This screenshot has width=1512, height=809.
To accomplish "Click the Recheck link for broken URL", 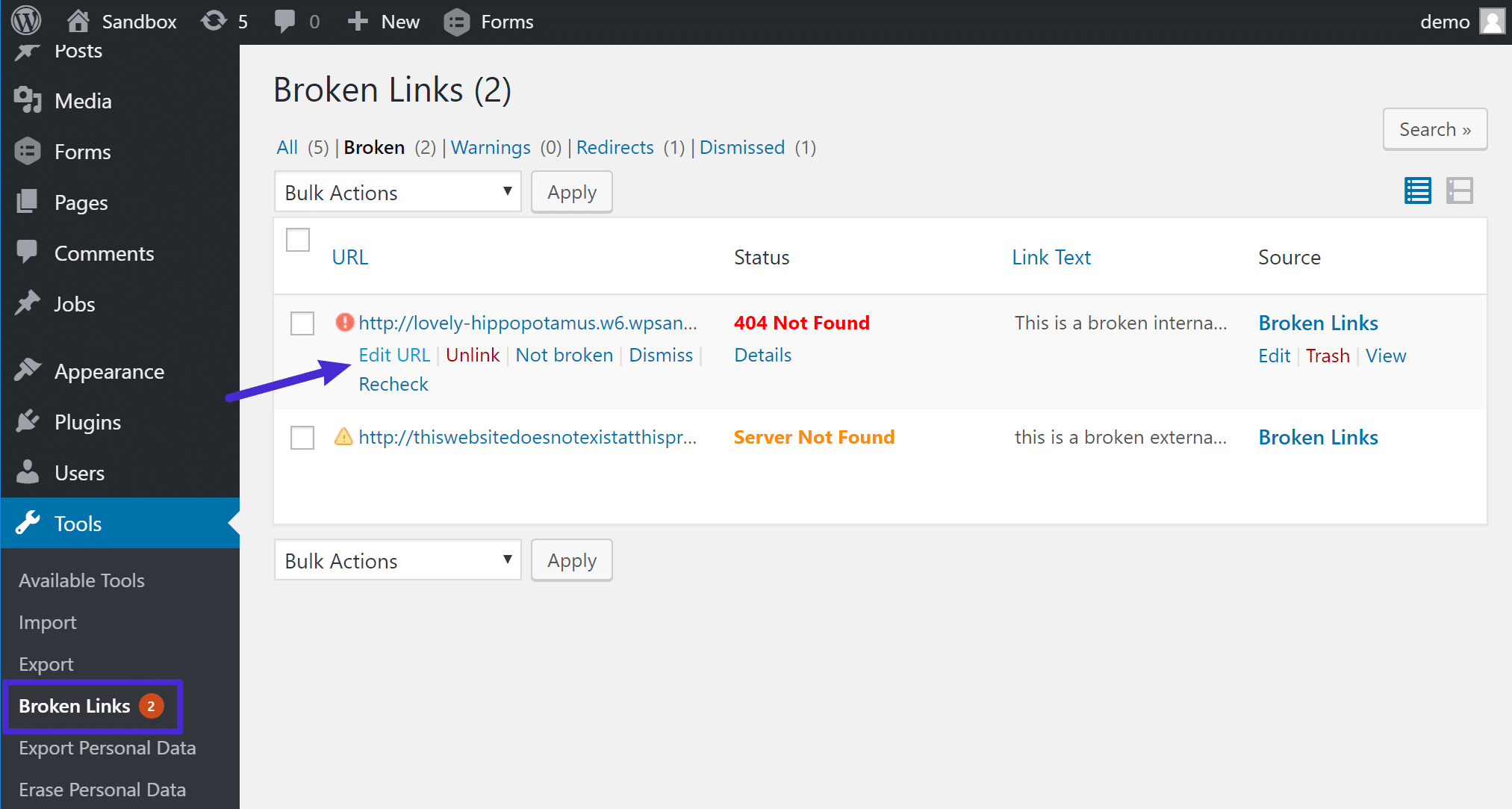I will [393, 383].
